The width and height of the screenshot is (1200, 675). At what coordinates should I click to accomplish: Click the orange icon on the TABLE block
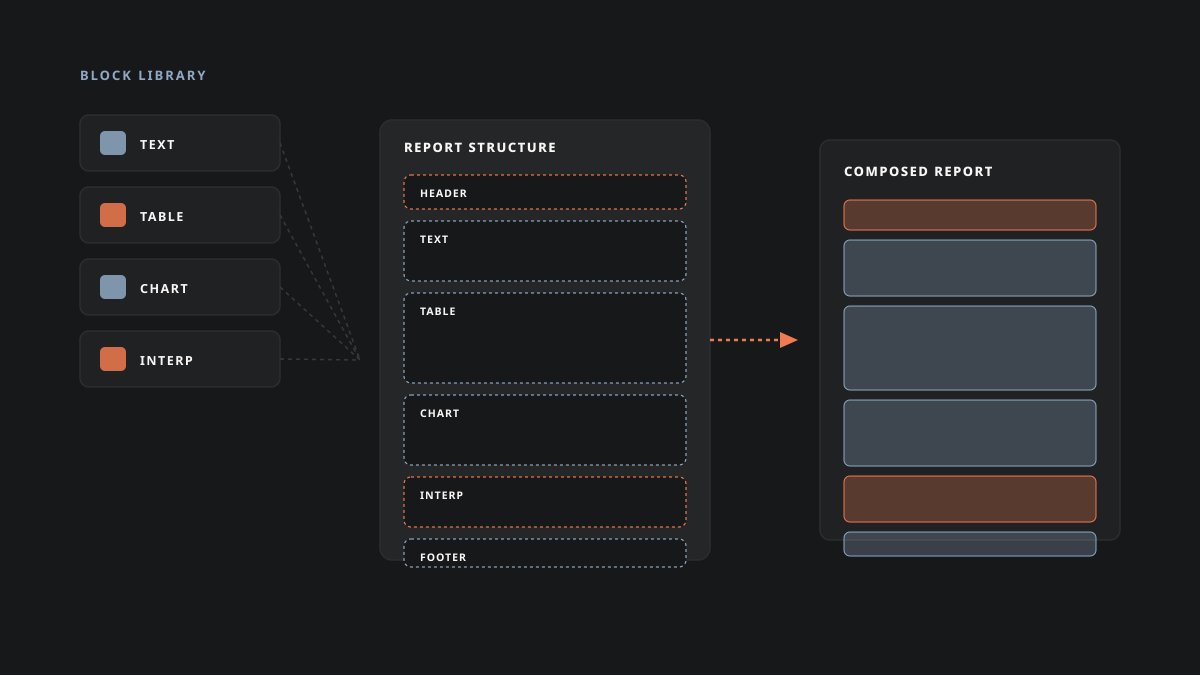pos(113,215)
